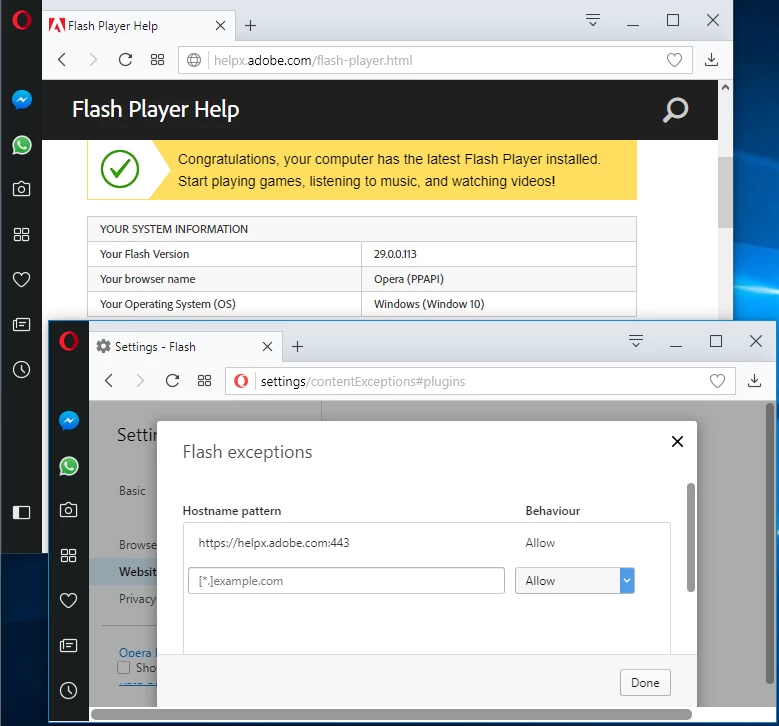
Task: Open Speed Dial grid button in Flash Help toolbar
Action: 157,60
